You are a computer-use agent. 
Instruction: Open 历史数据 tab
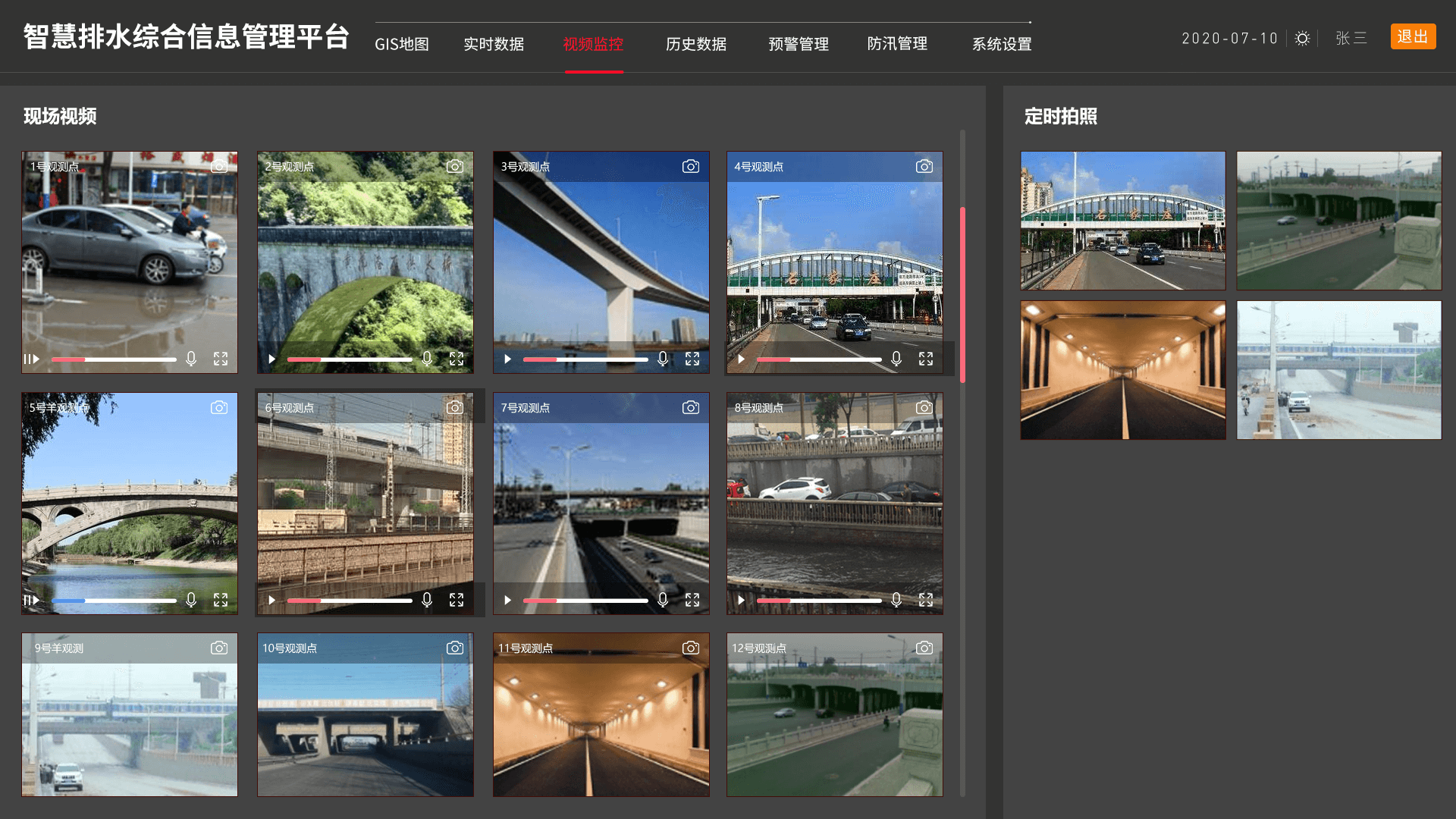[x=696, y=44]
